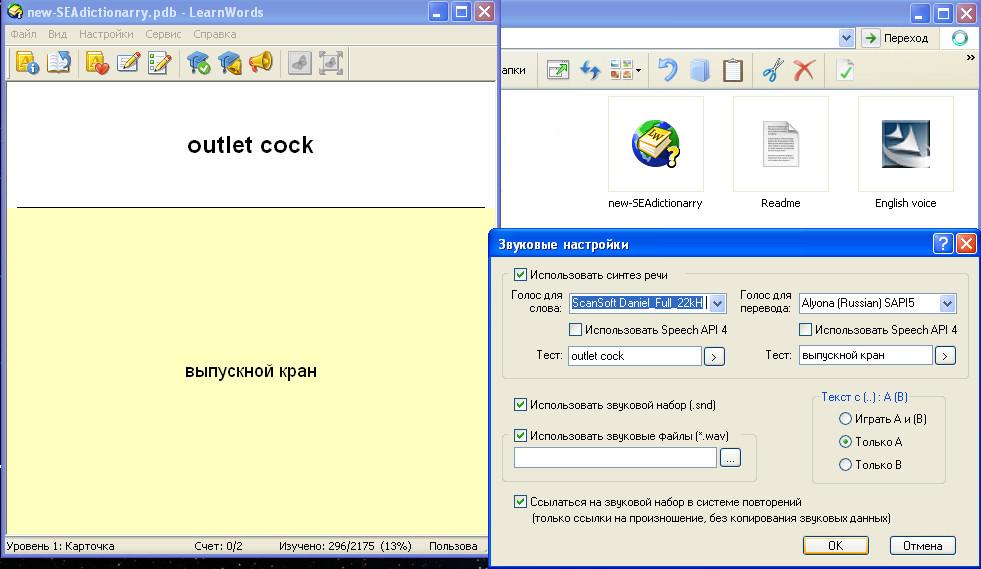Open the dialog help question-mark button

(x=942, y=244)
